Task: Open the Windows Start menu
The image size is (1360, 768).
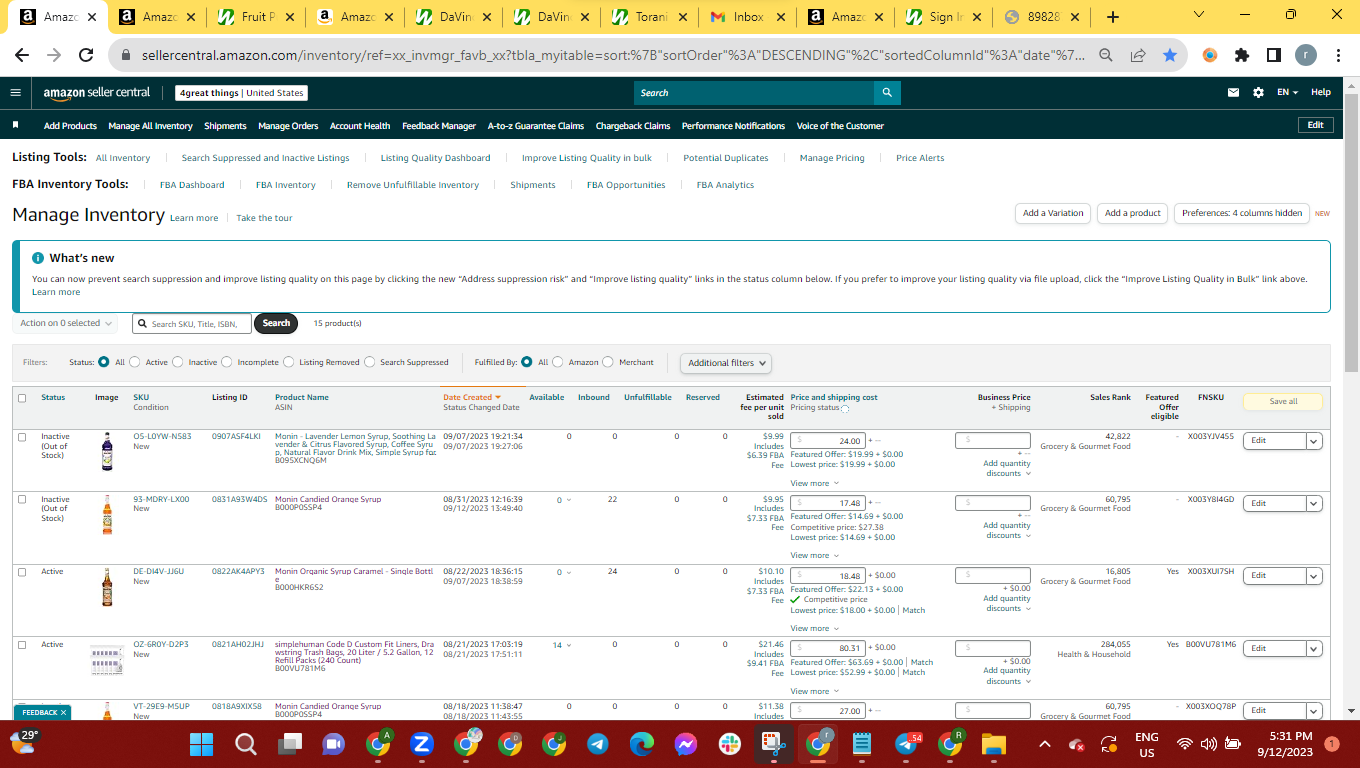Action: (x=202, y=744)
